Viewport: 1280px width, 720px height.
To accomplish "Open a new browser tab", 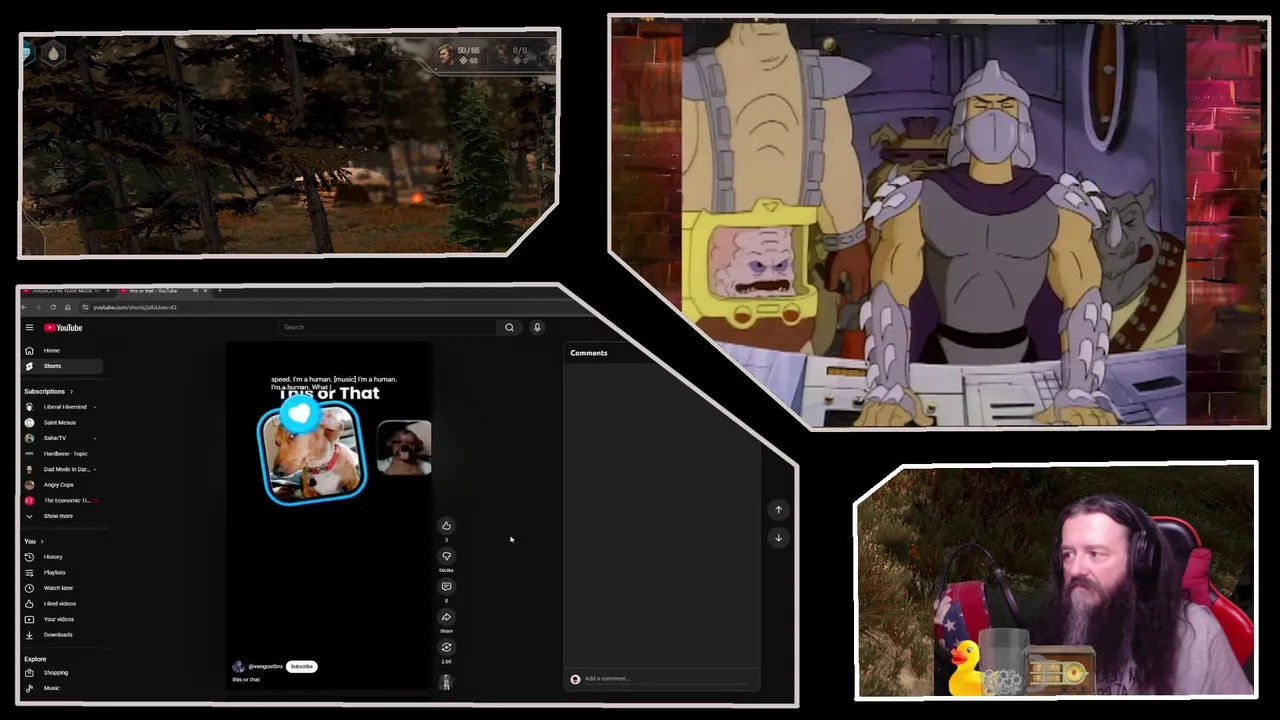I will (220, 291).
